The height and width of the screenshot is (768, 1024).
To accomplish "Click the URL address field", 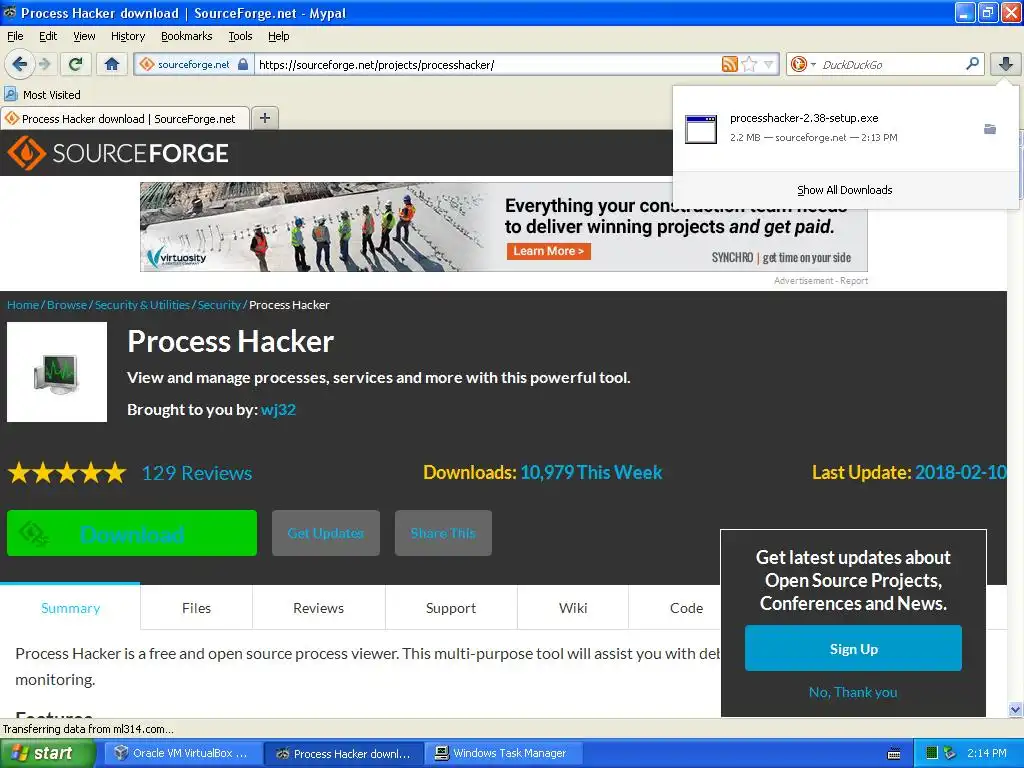I will 487,64.
